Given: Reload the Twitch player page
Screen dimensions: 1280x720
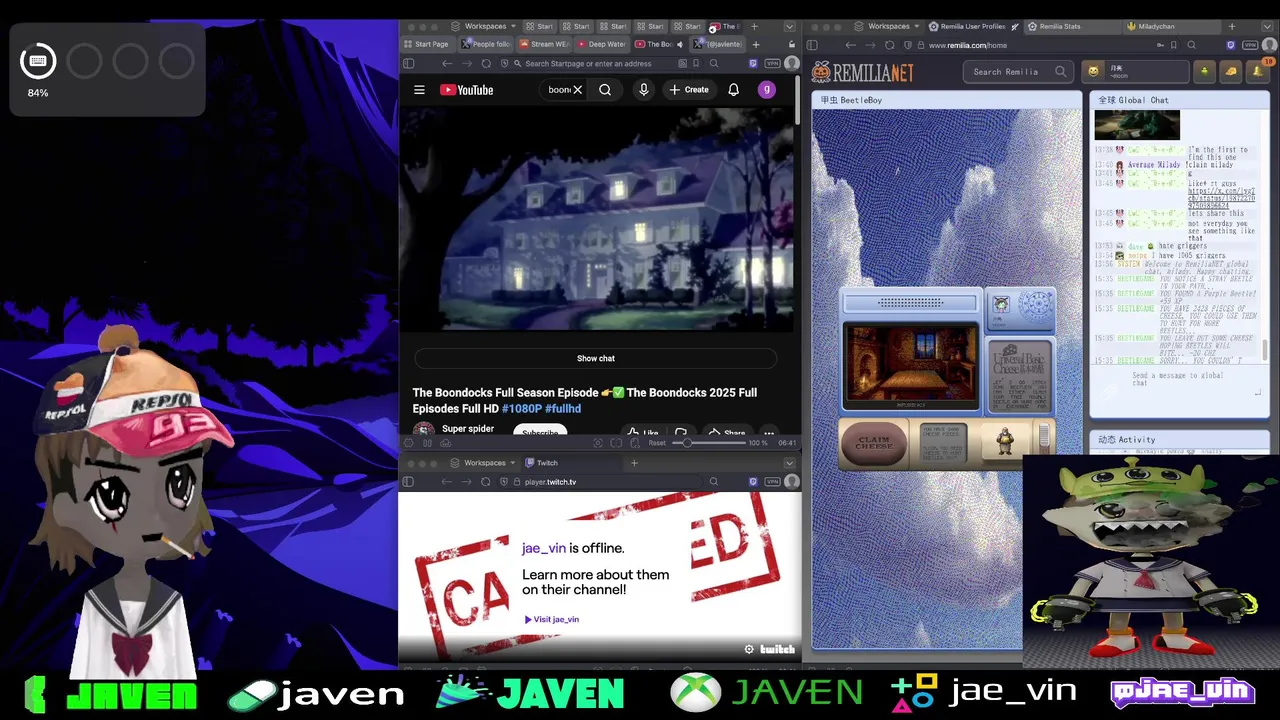Looking at the screenshot, I should pos(486,482).
